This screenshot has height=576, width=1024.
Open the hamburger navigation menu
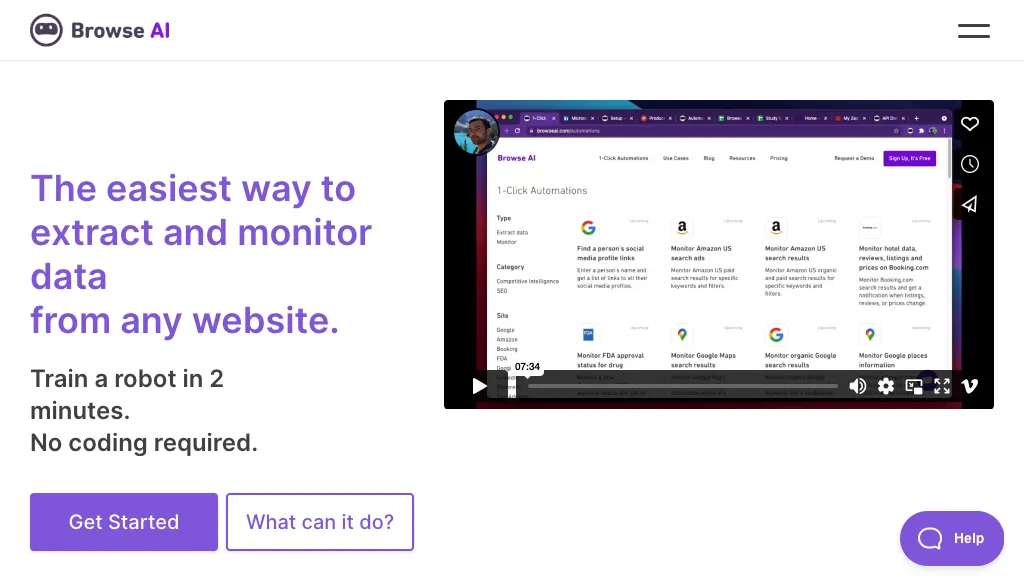[x=973, y=31]
